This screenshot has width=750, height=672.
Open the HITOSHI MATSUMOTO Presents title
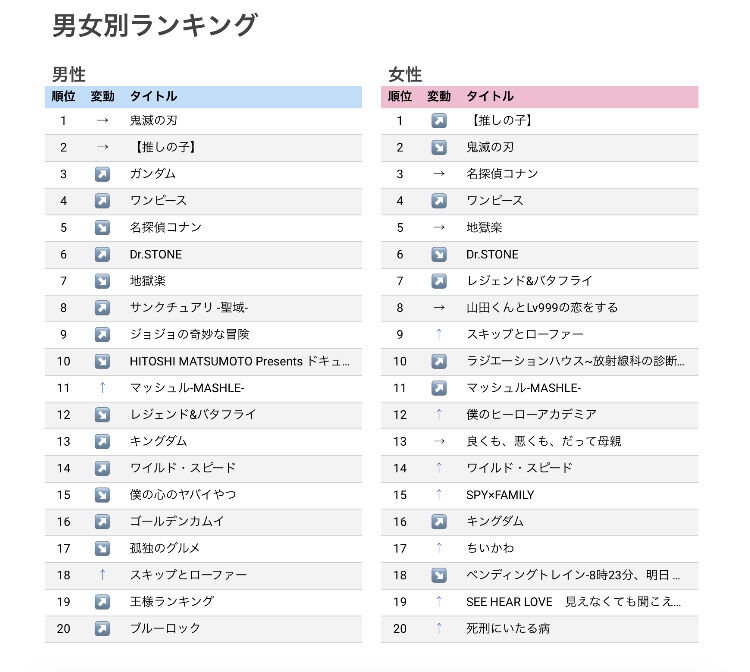coord(239,361)
